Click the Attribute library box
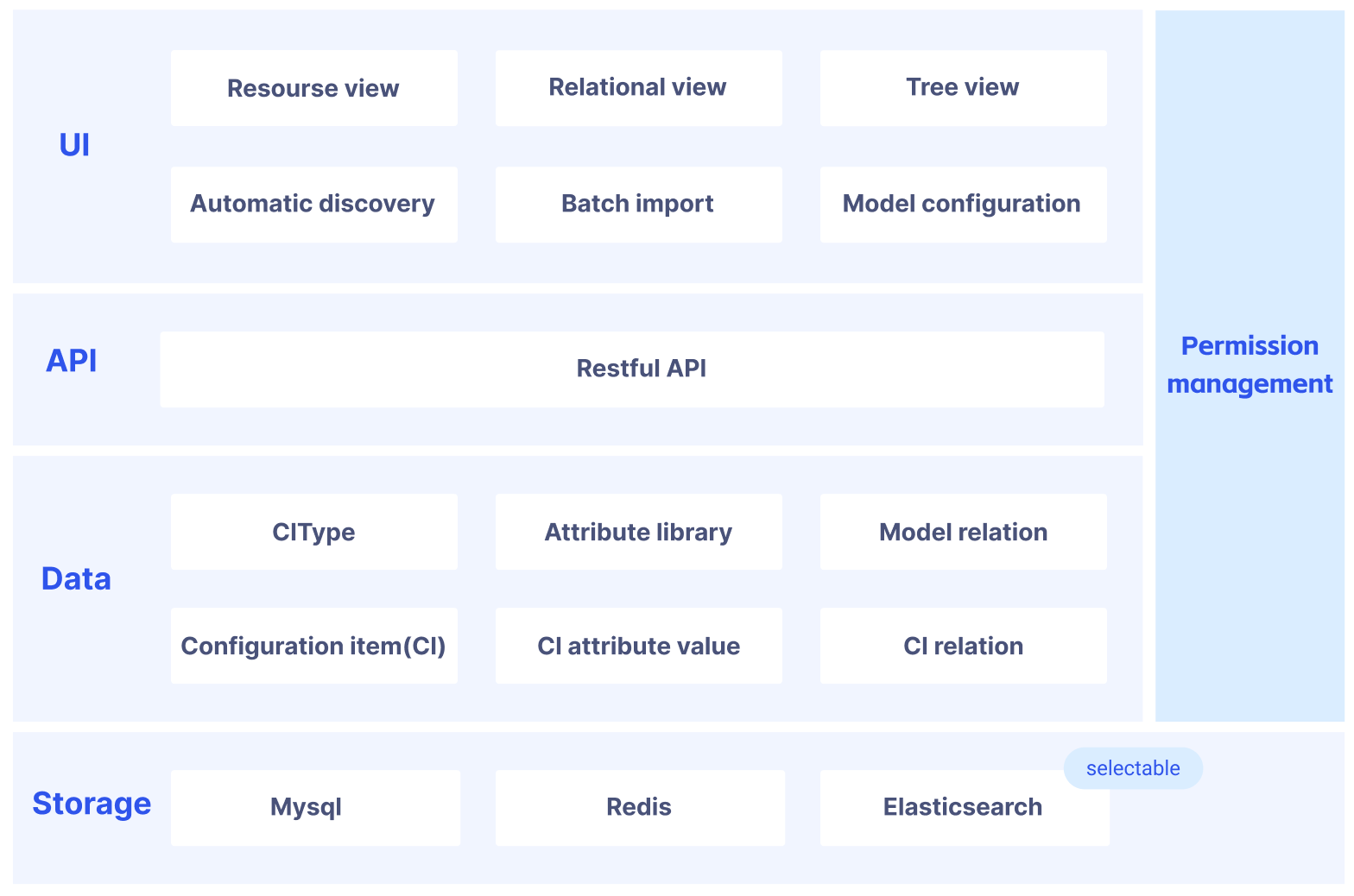Screen dimensions: 1354x896 (x=638, y=532)
